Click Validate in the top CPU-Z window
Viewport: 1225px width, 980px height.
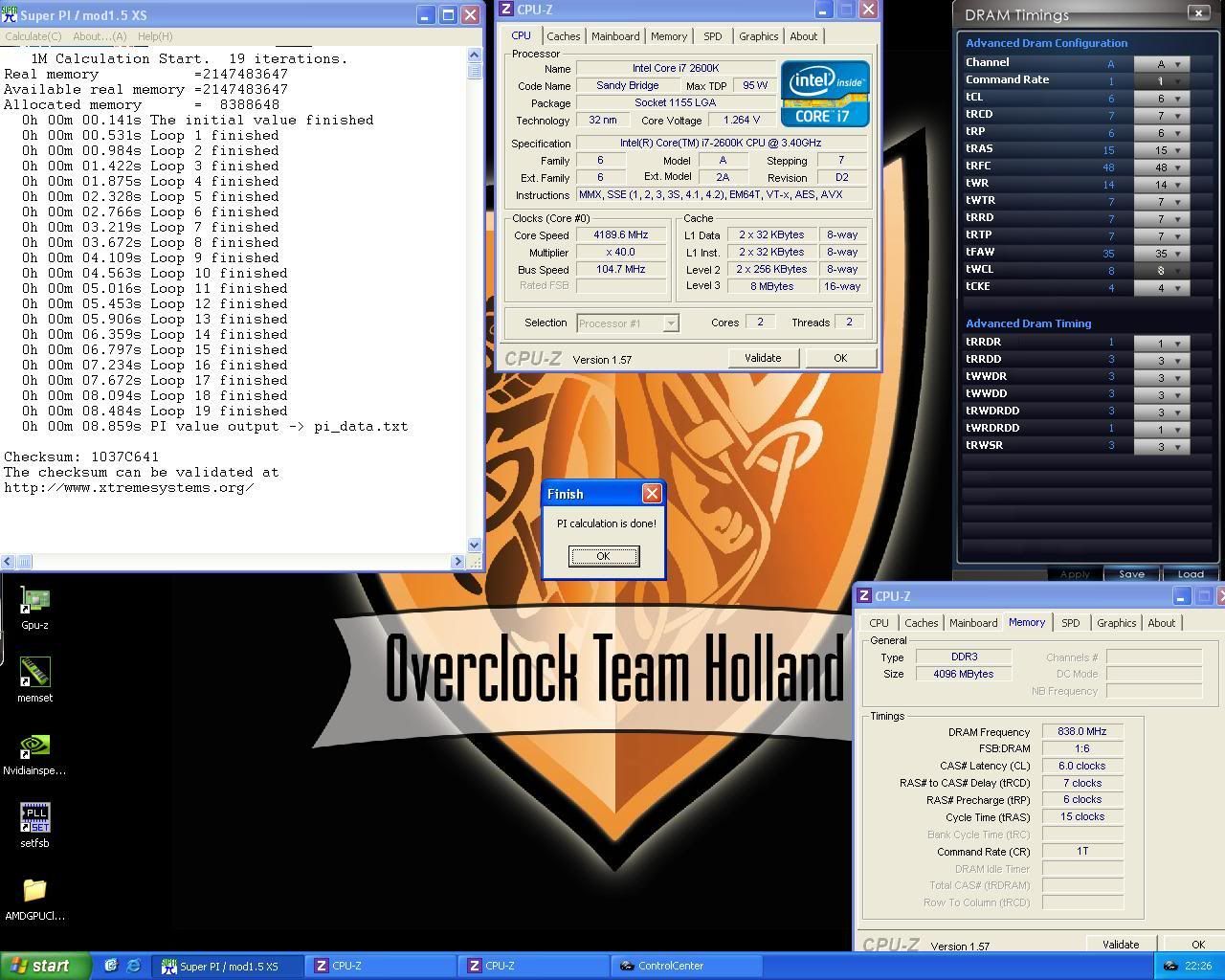(x=763, y=358)
